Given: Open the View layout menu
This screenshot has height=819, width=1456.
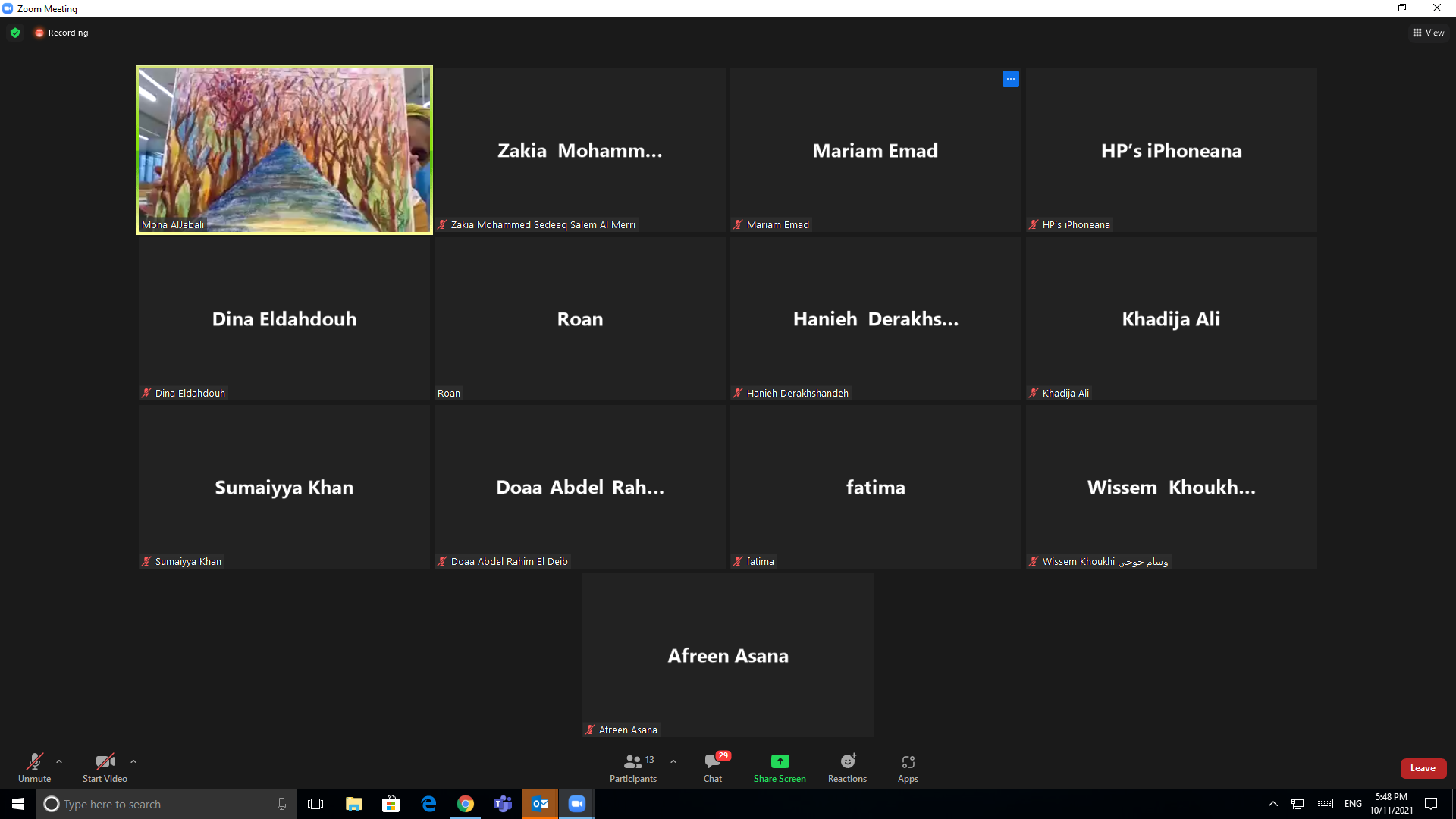Looking at the screenshot, I should click(x=1428, y=33).
